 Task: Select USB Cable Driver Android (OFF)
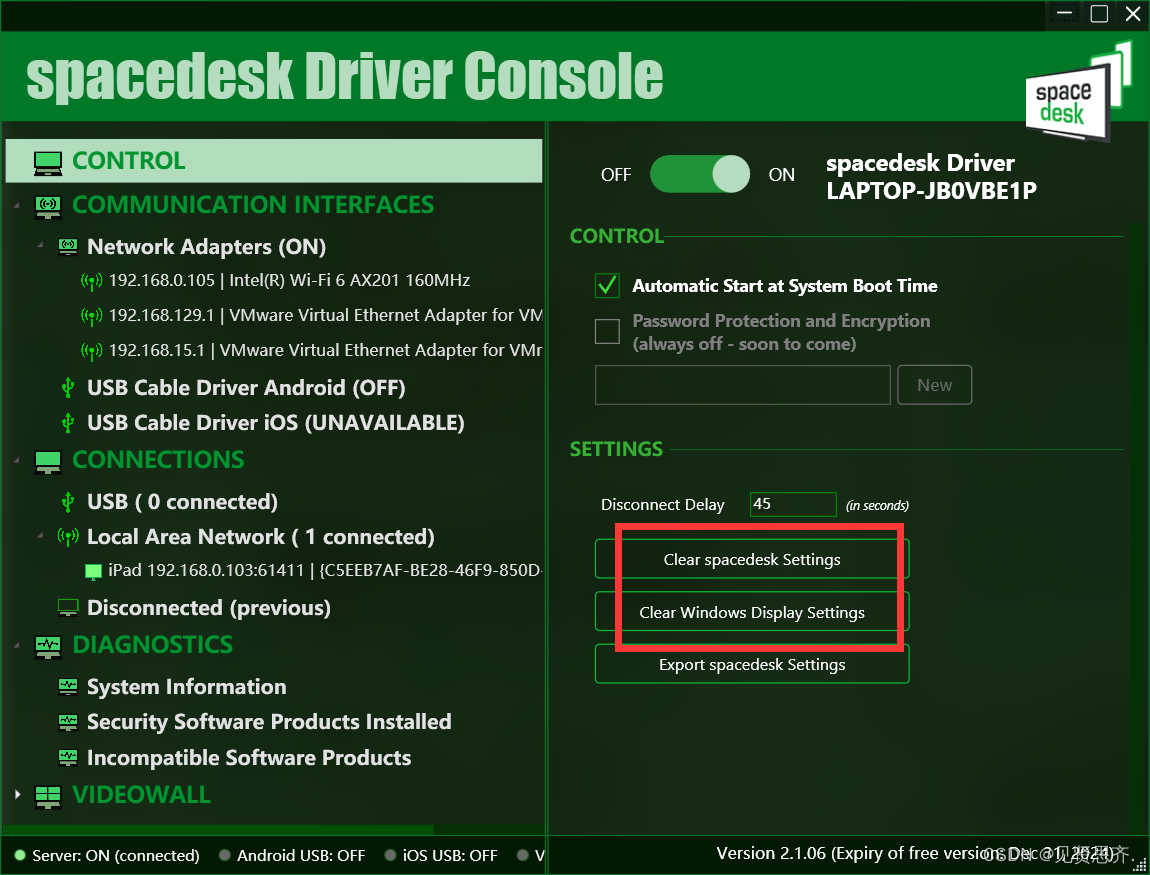pos(246,387)
